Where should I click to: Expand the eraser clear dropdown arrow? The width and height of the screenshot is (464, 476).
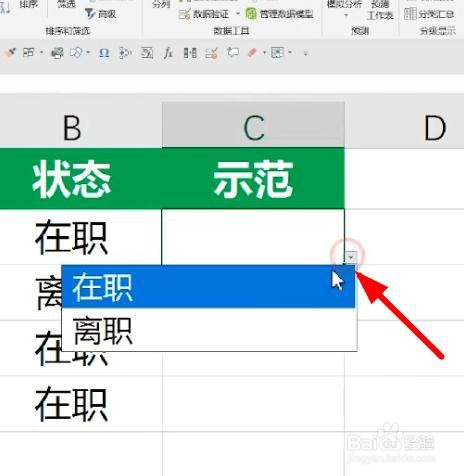point(264,53)
